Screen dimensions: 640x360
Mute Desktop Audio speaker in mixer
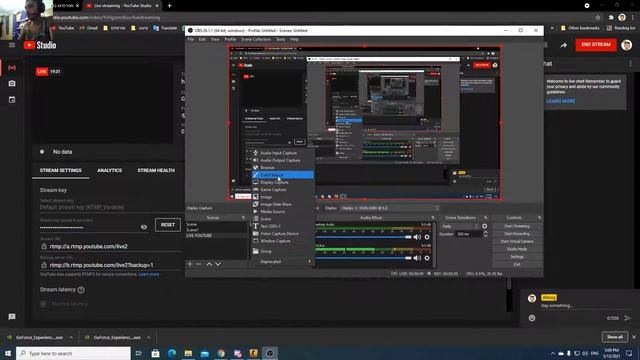[417, 237]
